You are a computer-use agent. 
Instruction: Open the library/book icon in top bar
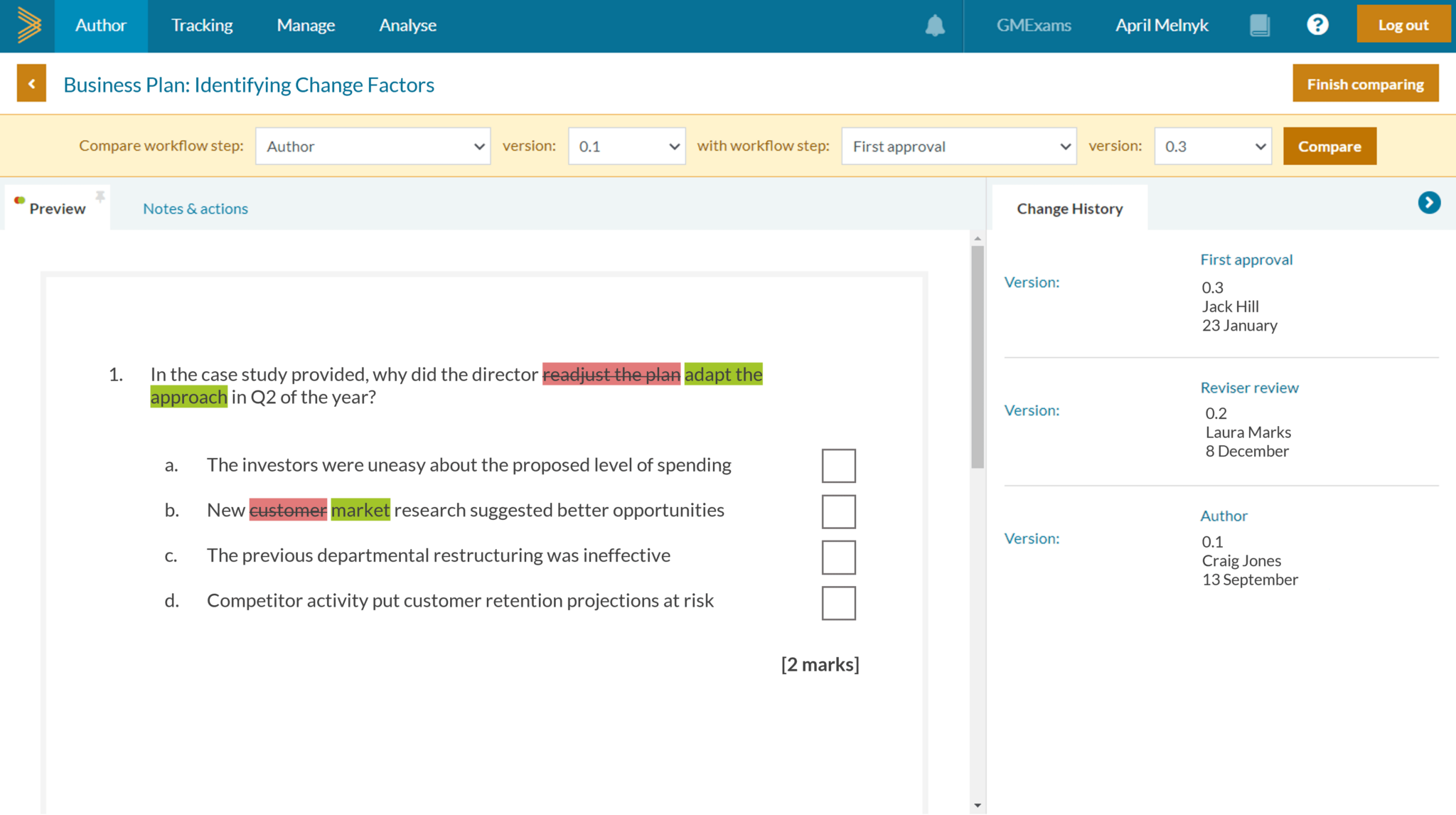[1259, 25]
